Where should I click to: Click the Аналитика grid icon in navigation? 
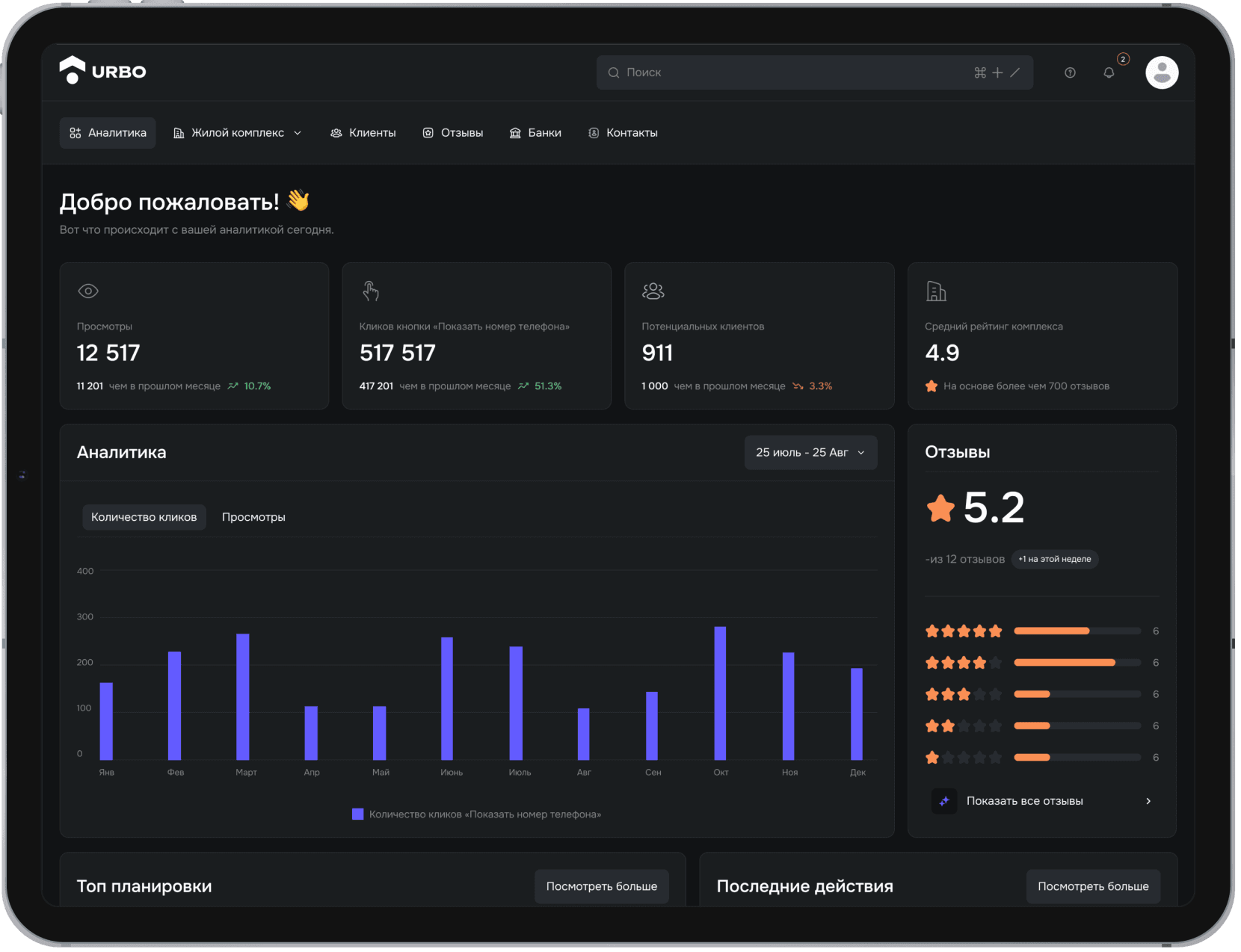76,133
